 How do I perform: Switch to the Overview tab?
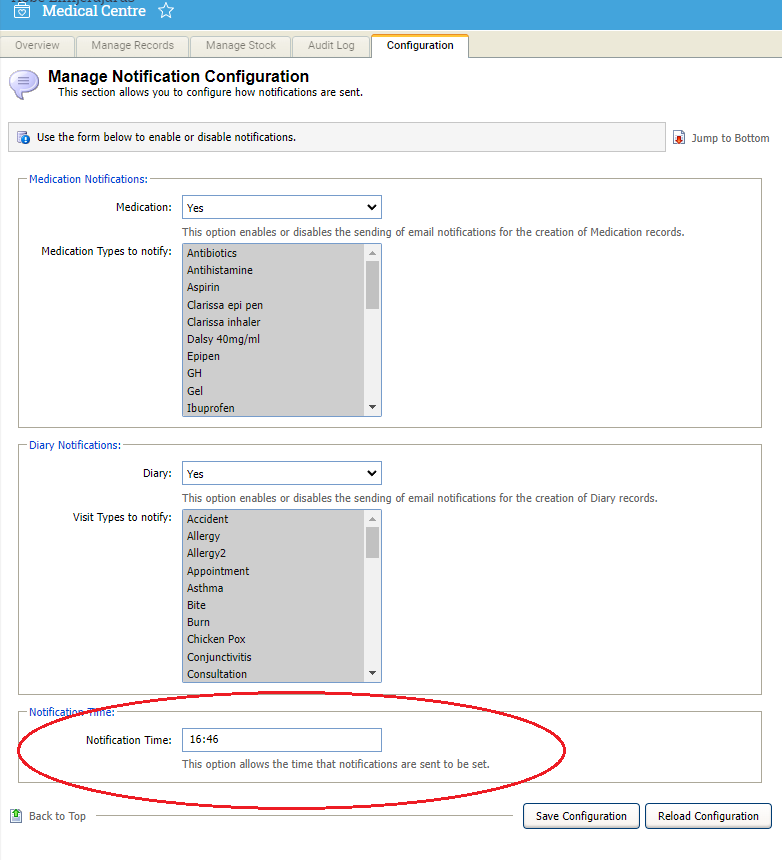pyautogui.click(x=37, y=46)
